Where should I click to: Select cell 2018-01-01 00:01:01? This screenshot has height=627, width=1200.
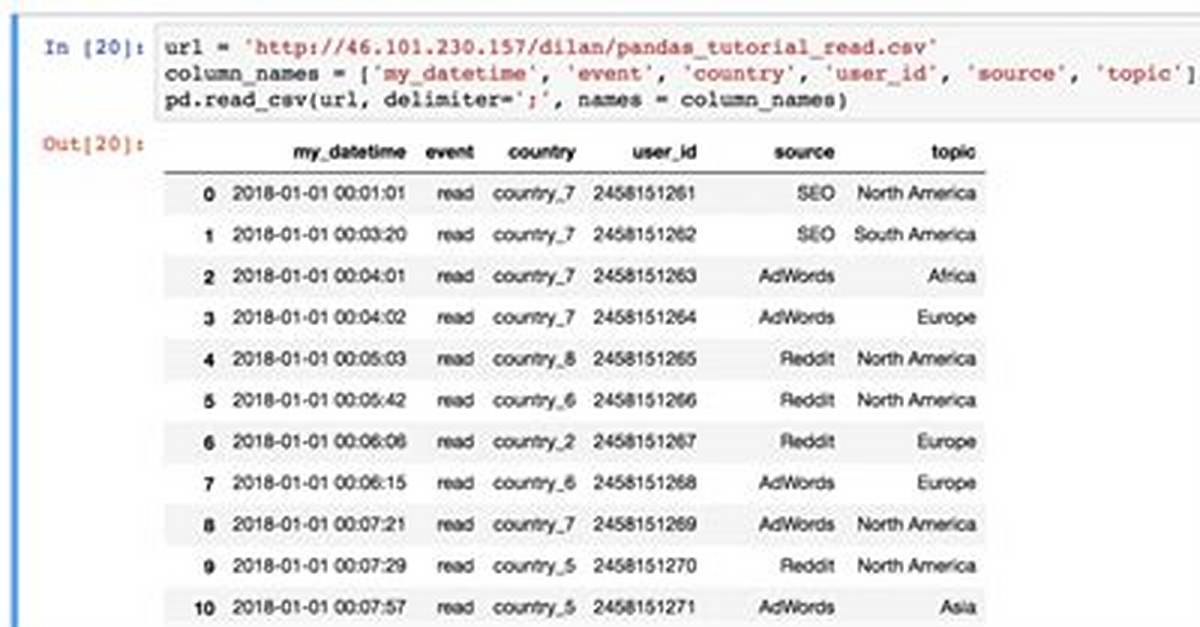click(x=320, y=194)
